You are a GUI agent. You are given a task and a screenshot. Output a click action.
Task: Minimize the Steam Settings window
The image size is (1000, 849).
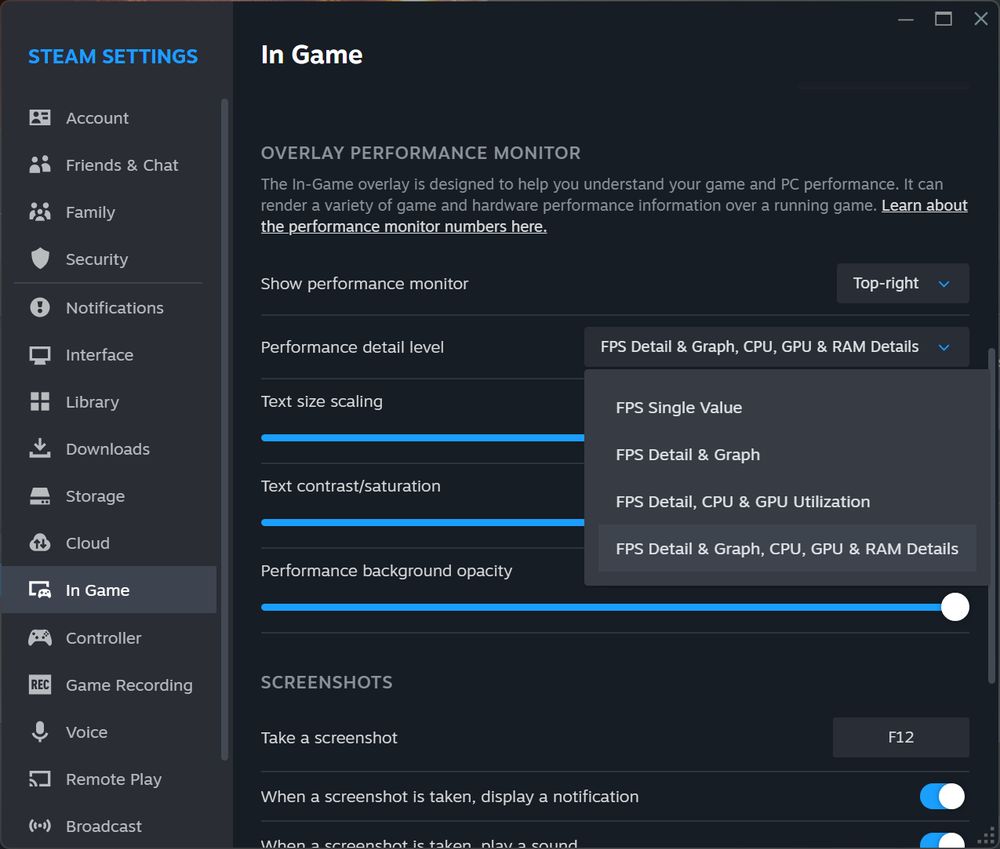coord(906,19)
